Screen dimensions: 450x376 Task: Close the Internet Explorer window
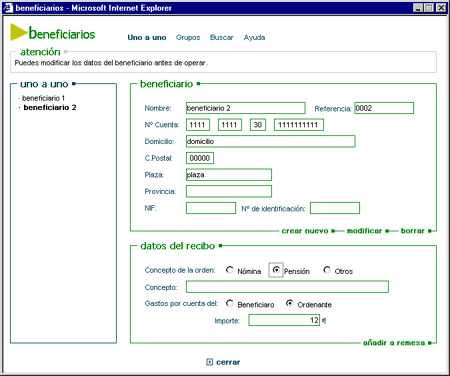click(x=441, y=8)
